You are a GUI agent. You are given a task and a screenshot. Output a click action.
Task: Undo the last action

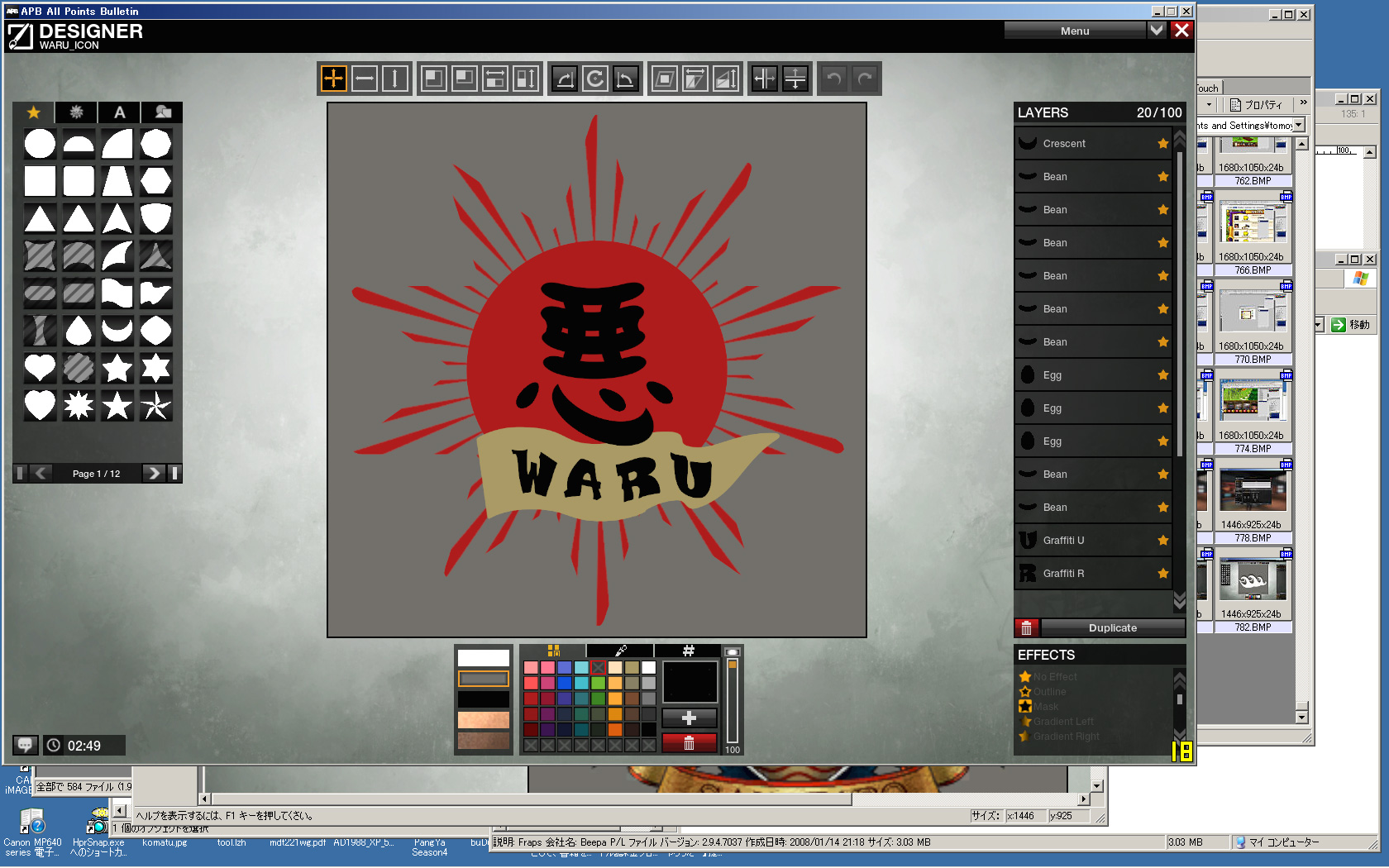[x=834, y=79]
